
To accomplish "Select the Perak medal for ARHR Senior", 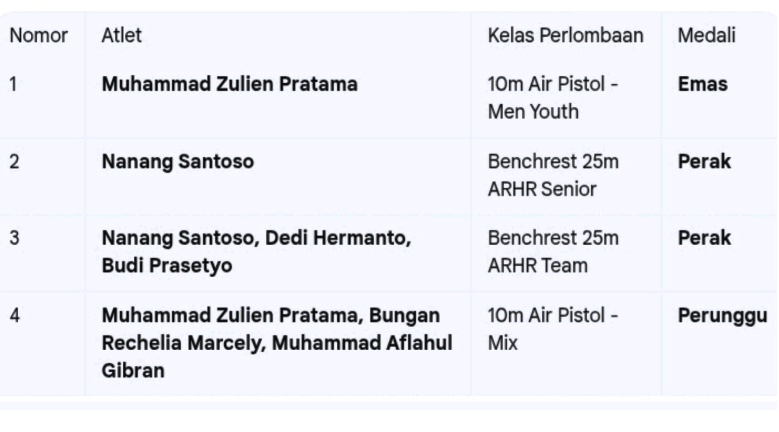I will click(x=705, y=162).
